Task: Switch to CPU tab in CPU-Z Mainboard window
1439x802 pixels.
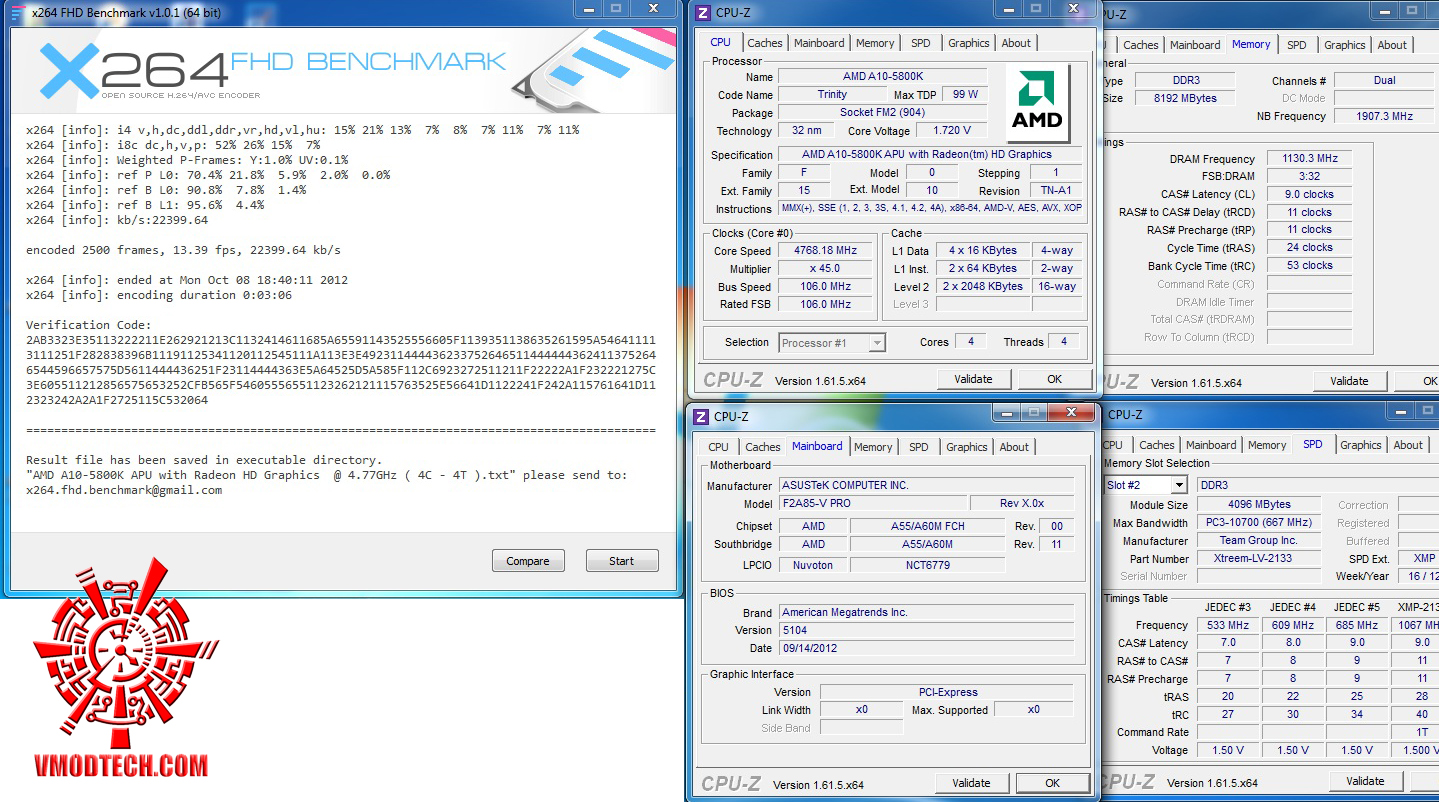Action: coord(718,447)
